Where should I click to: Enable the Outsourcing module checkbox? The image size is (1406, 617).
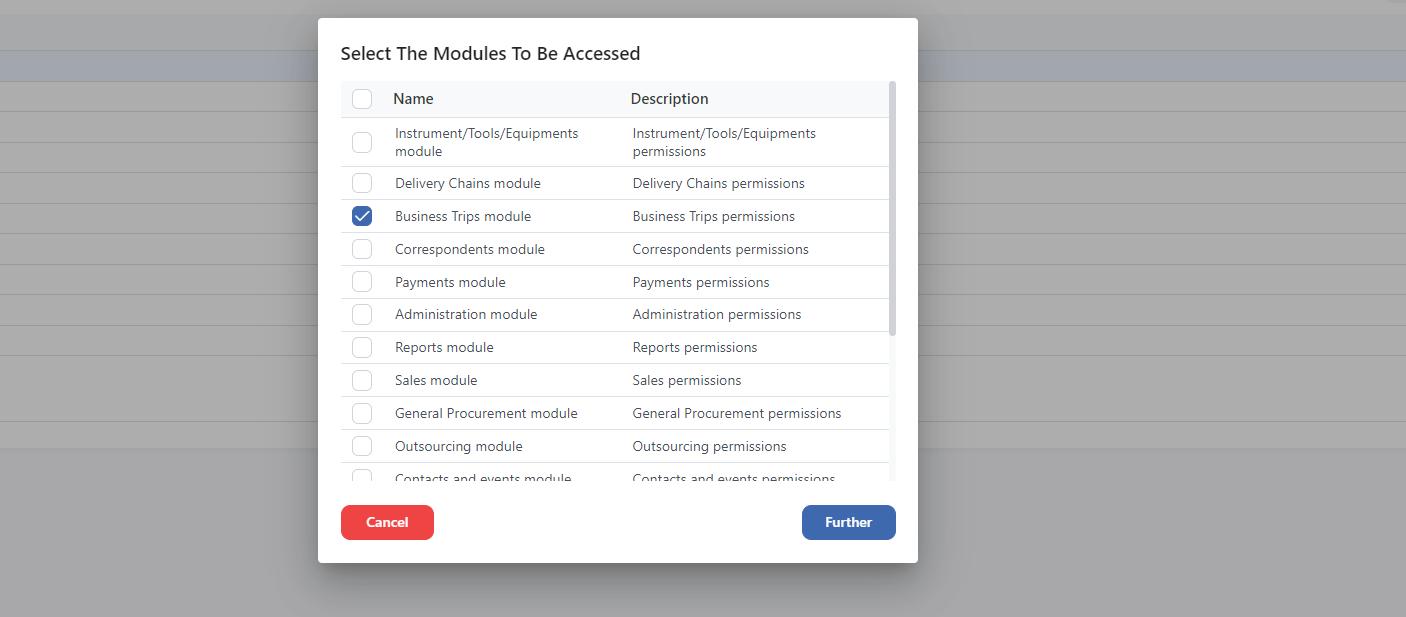[x=362, y=446]
